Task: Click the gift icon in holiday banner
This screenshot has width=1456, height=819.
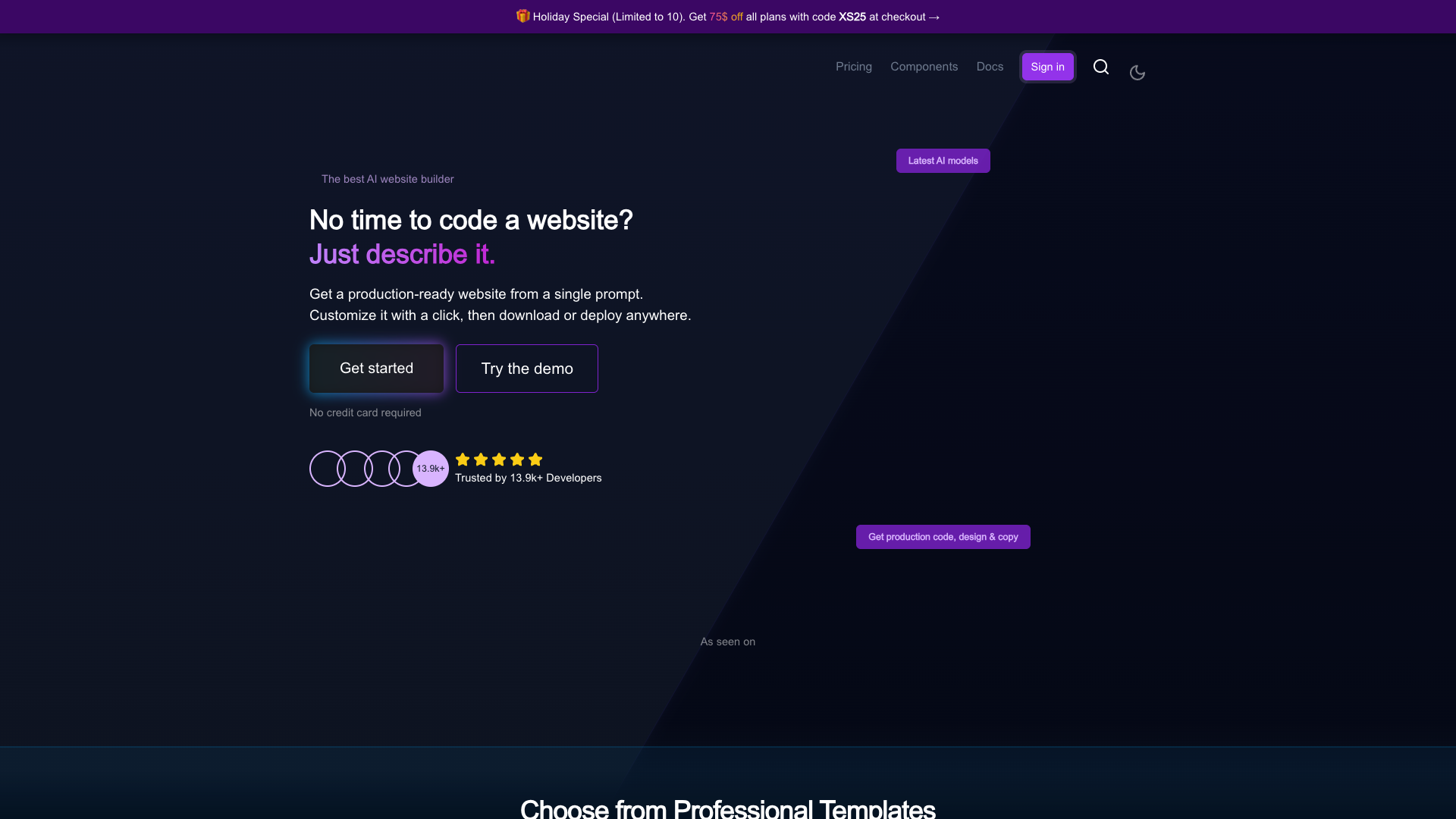Action: pos(522,16)
